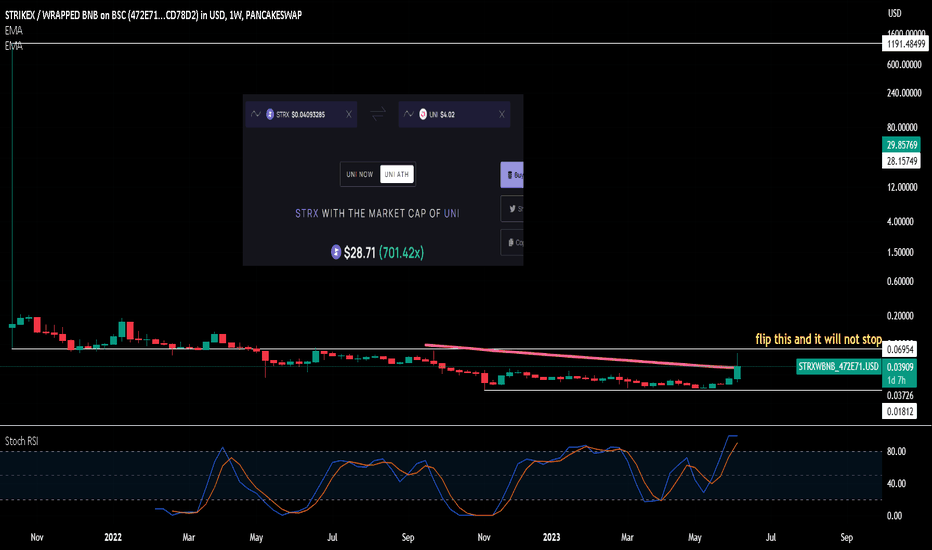Click the 240.00000 price axis value
Viewport: 932px width, 550px height.
[904, 93]
